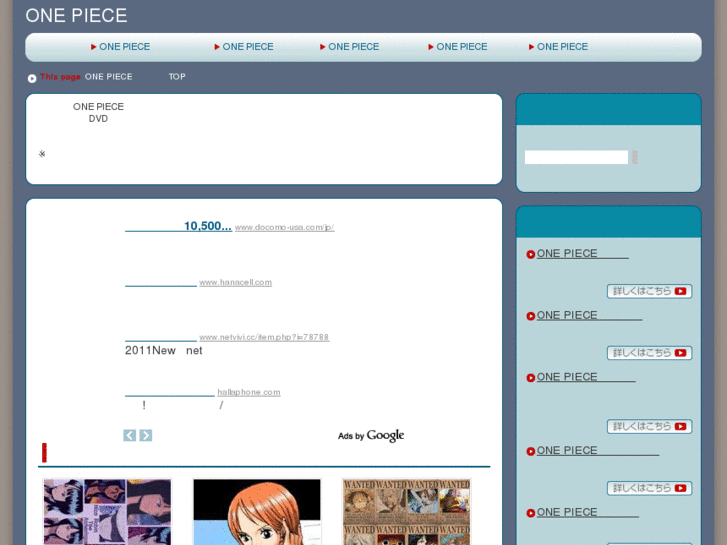The width and height of the screenshot is (727, 545).
Task: Visit the www.docomo-usa.com/jp/ link
Action: (x=284, y=227)
